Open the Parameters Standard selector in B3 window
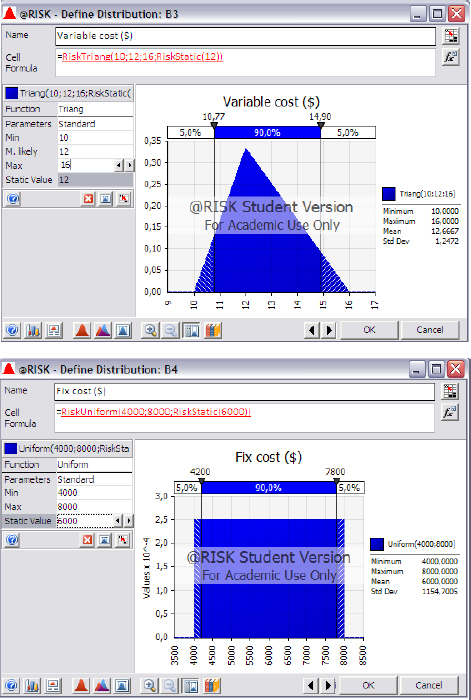 [x=96, y=124]
